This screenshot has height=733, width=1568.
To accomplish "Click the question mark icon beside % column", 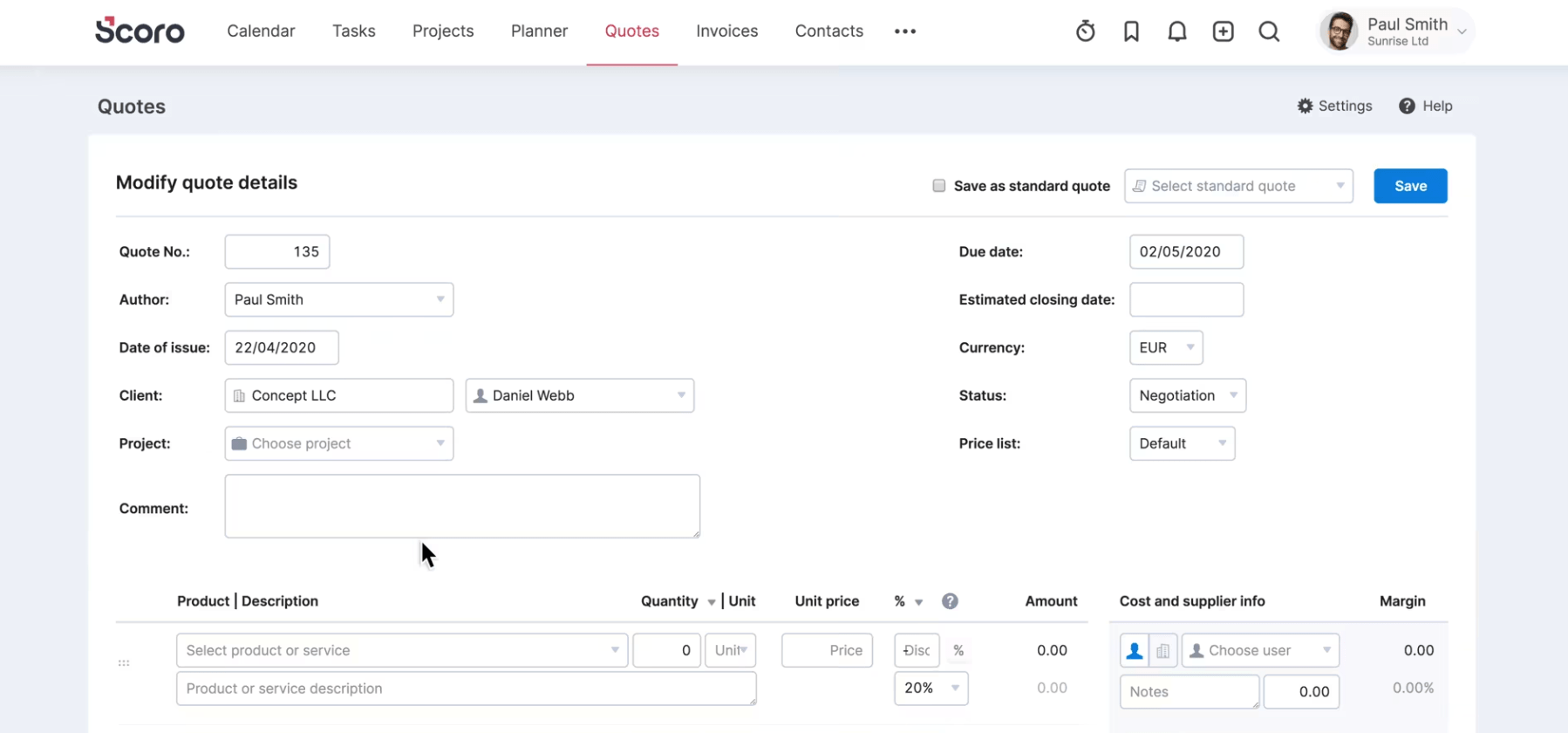I will click(950, 601).
